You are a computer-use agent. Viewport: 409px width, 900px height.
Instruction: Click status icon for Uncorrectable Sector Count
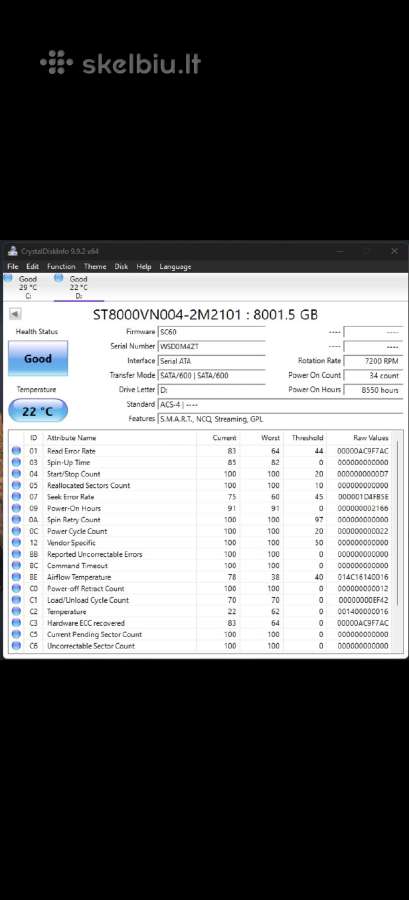(16, 646)
